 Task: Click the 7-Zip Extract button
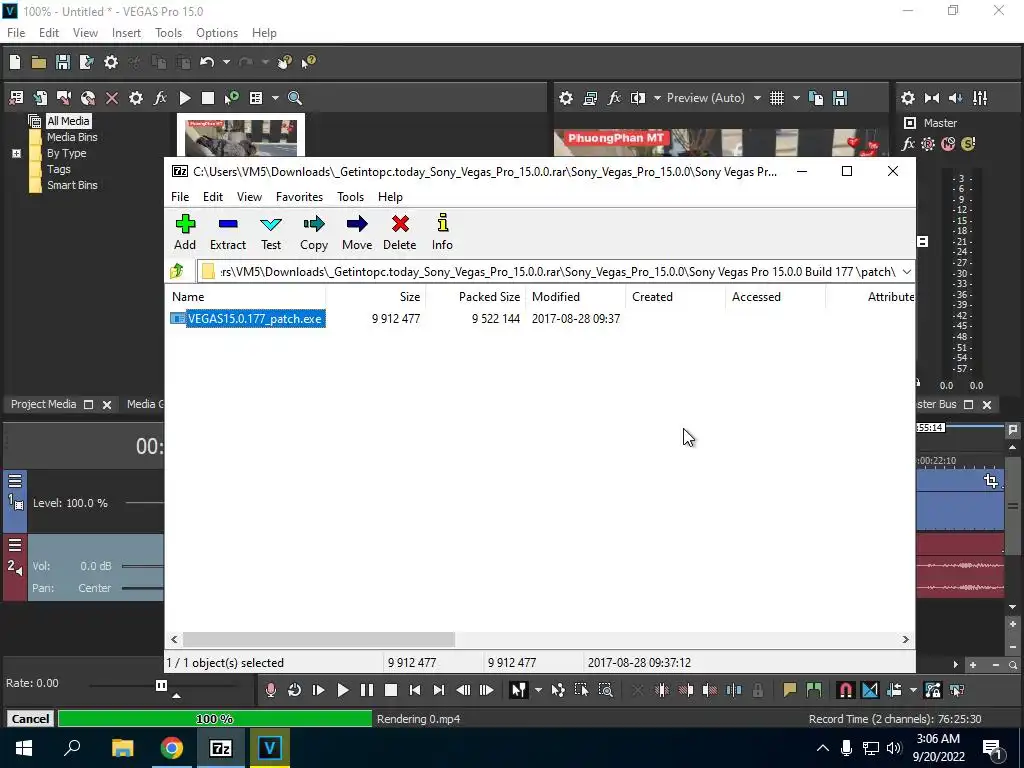click(x=227, y=232)
